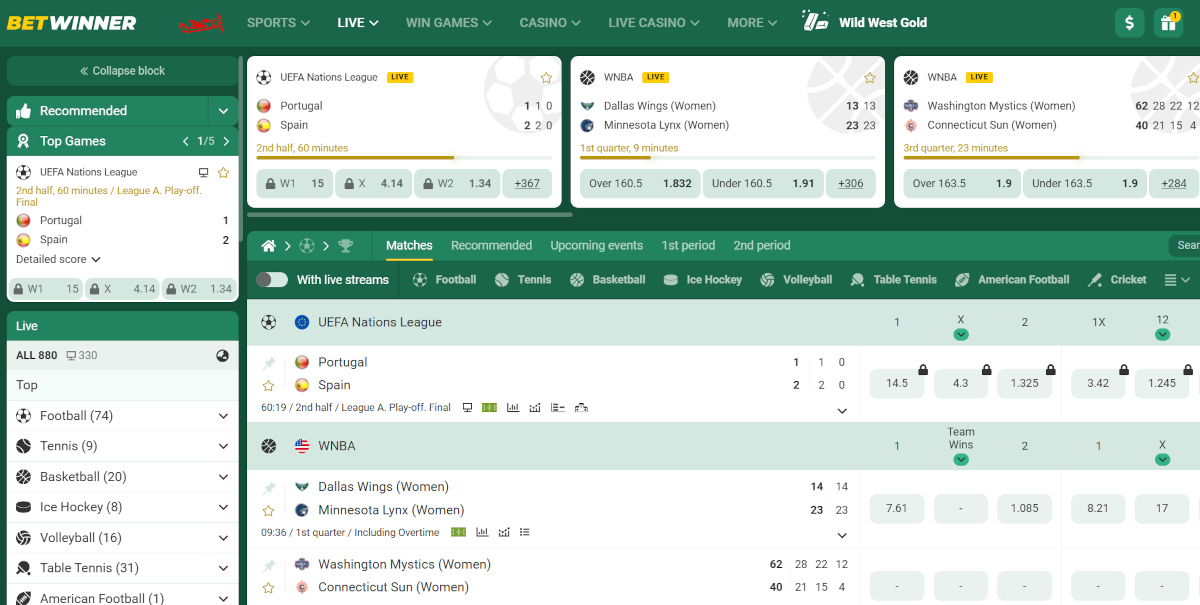Click the trophy breadcrumb icon
This screenshot has height=605, width=1200.
coord(346,246)
